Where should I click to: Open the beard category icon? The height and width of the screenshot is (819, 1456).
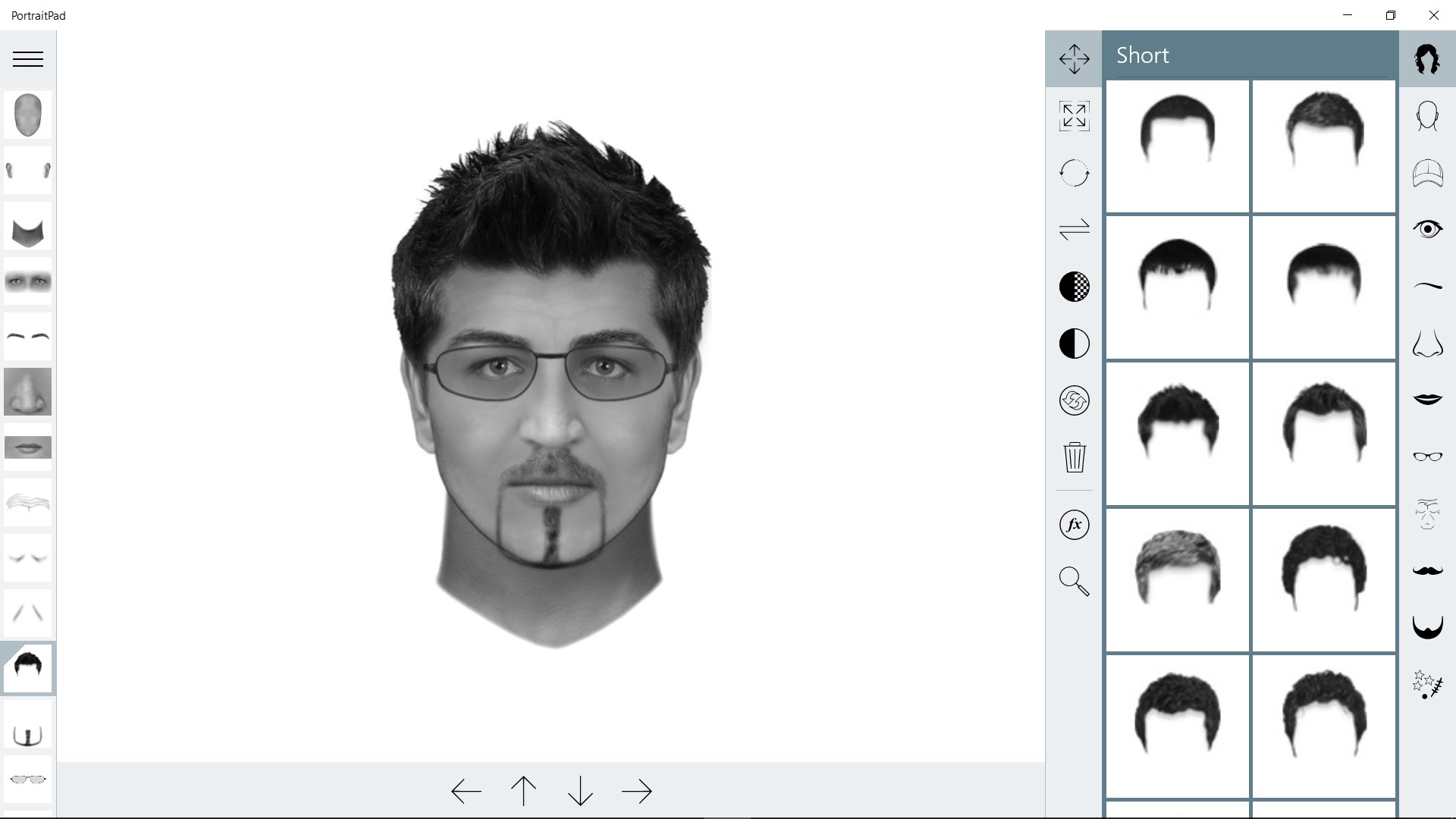click(x=1426, y=627)
